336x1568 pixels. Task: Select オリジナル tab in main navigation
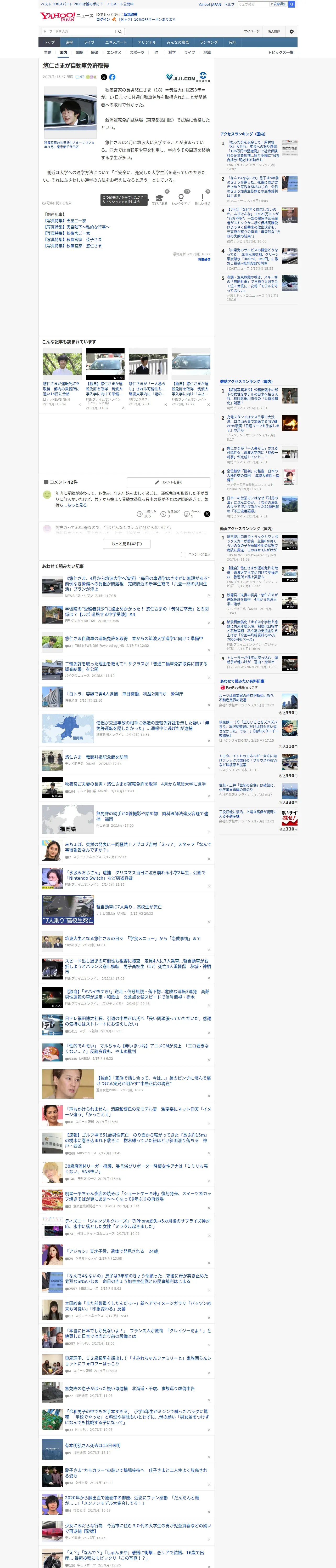[147, 43]
